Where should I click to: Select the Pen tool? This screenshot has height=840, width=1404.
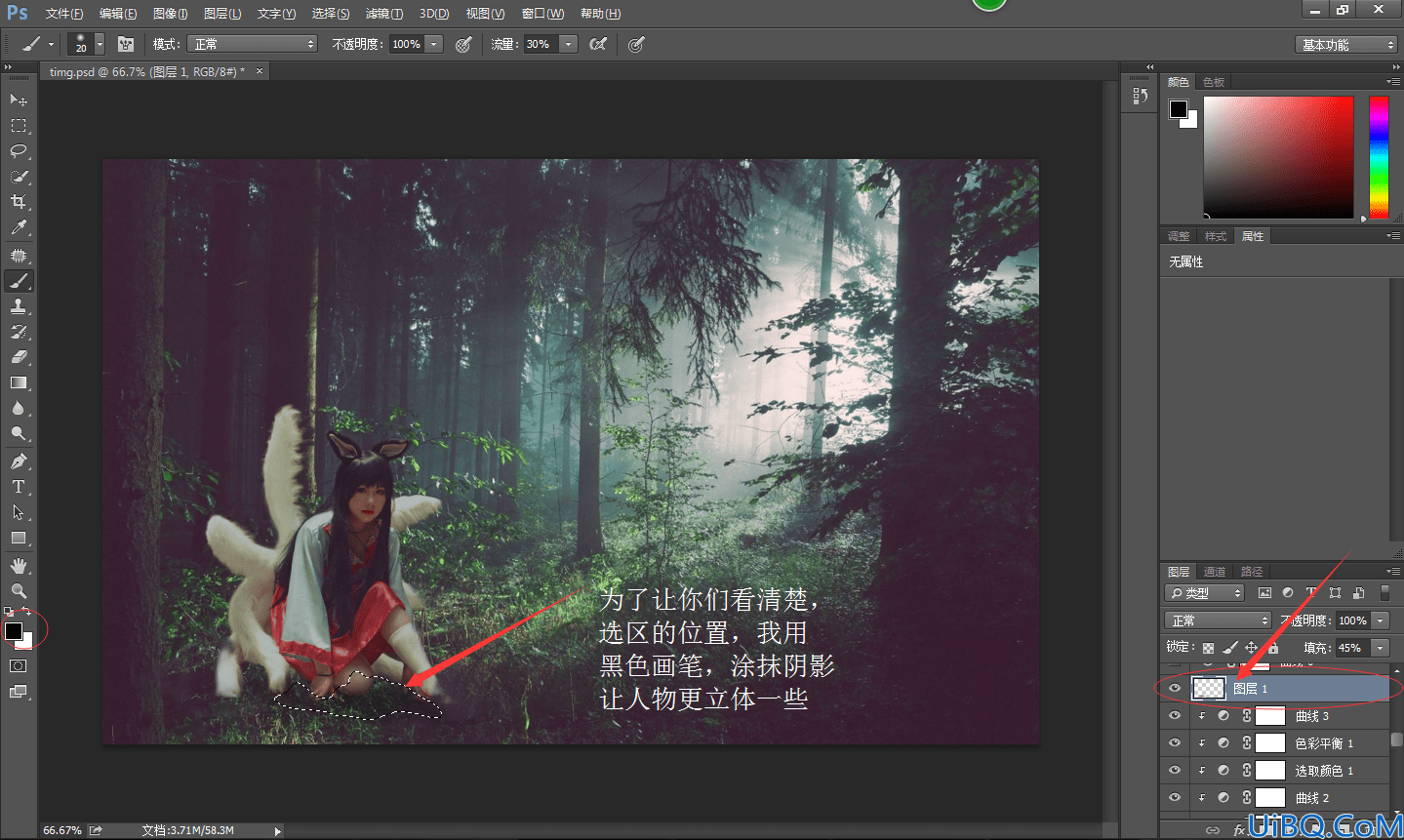[x=19, y=460]
